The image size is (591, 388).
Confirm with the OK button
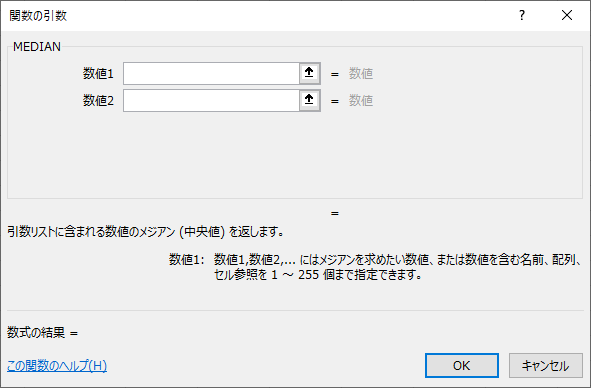click(x=462, y=365)
